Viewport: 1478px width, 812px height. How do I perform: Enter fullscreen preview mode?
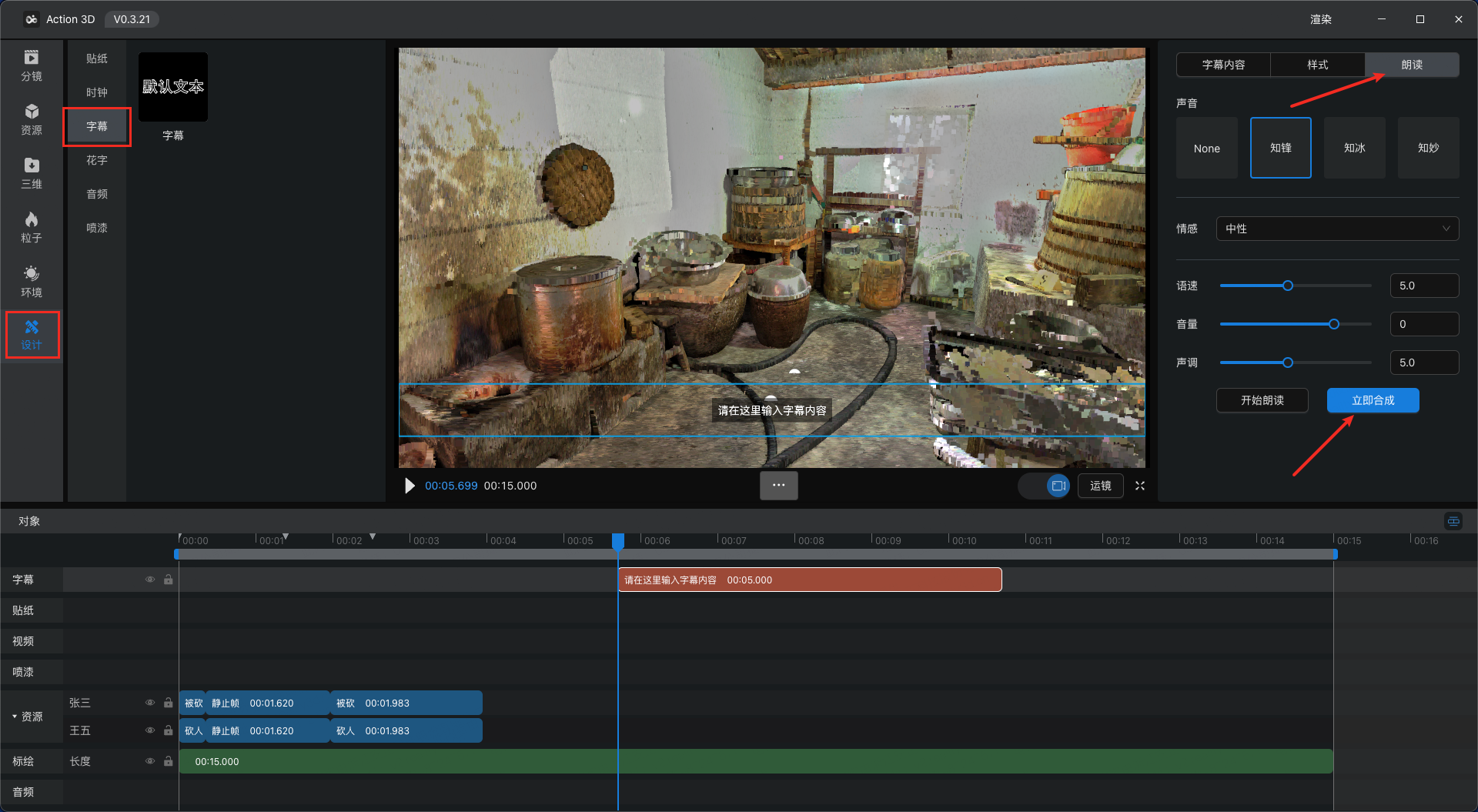1140,486
